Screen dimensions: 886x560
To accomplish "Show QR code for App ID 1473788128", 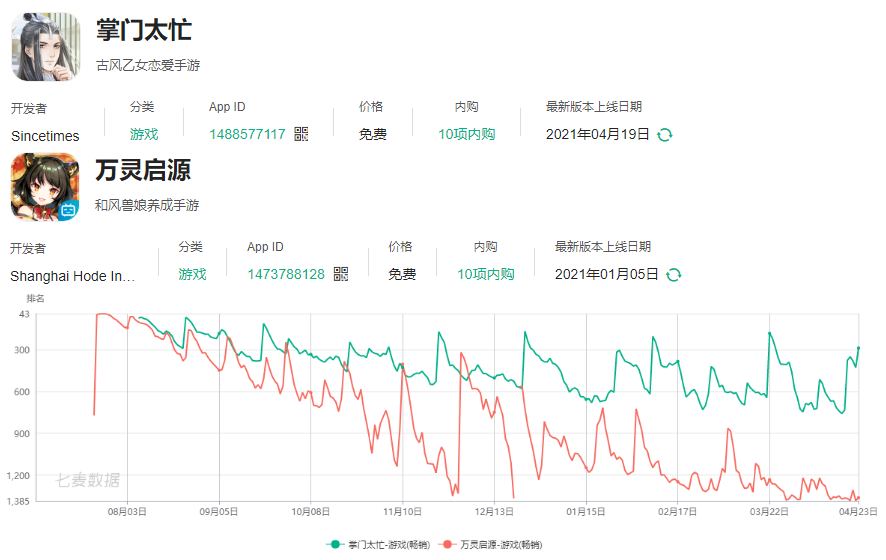I will [341, 274].
